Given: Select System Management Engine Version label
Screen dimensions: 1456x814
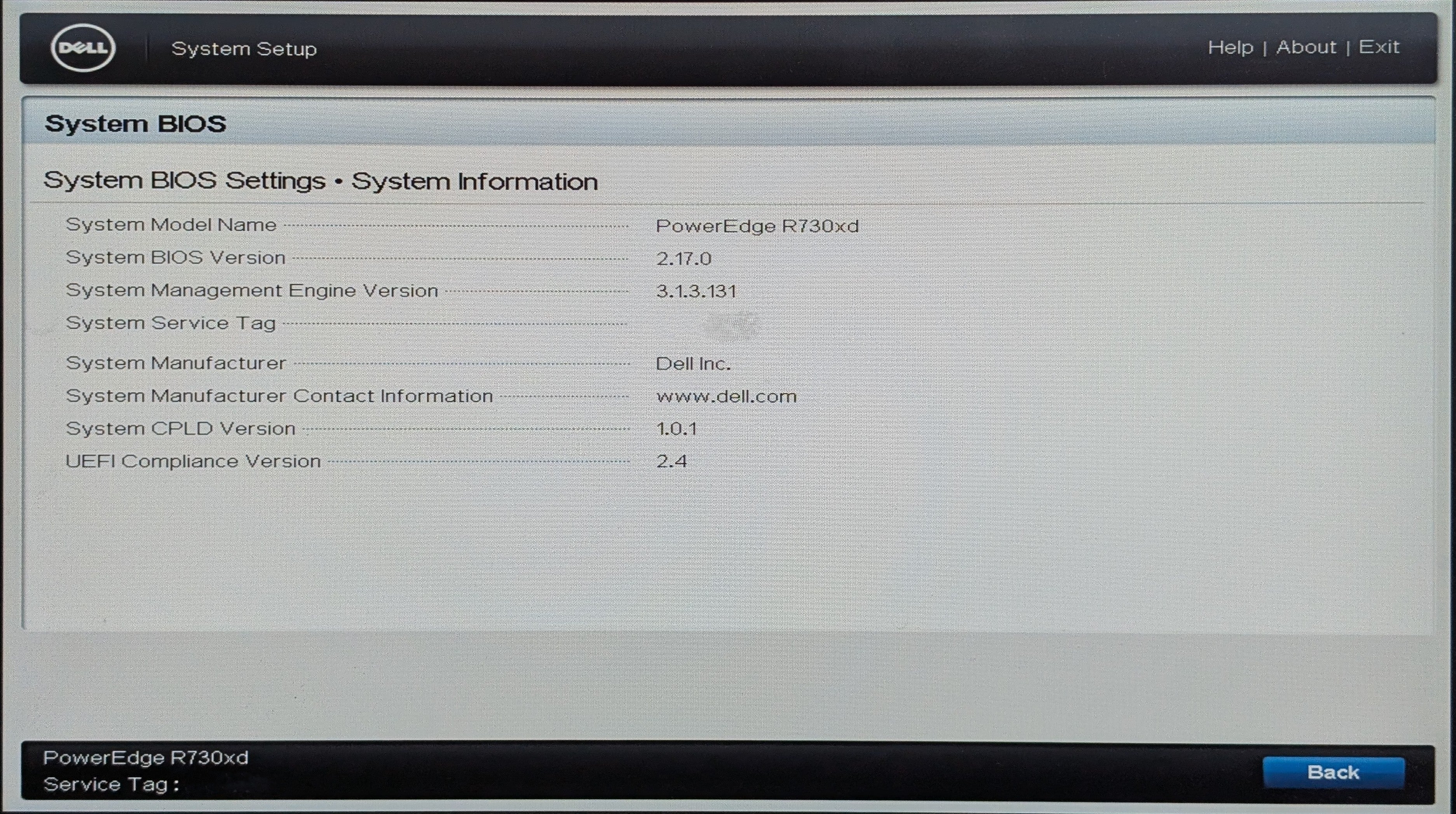Looking at the screenshot, I should 252,291.
